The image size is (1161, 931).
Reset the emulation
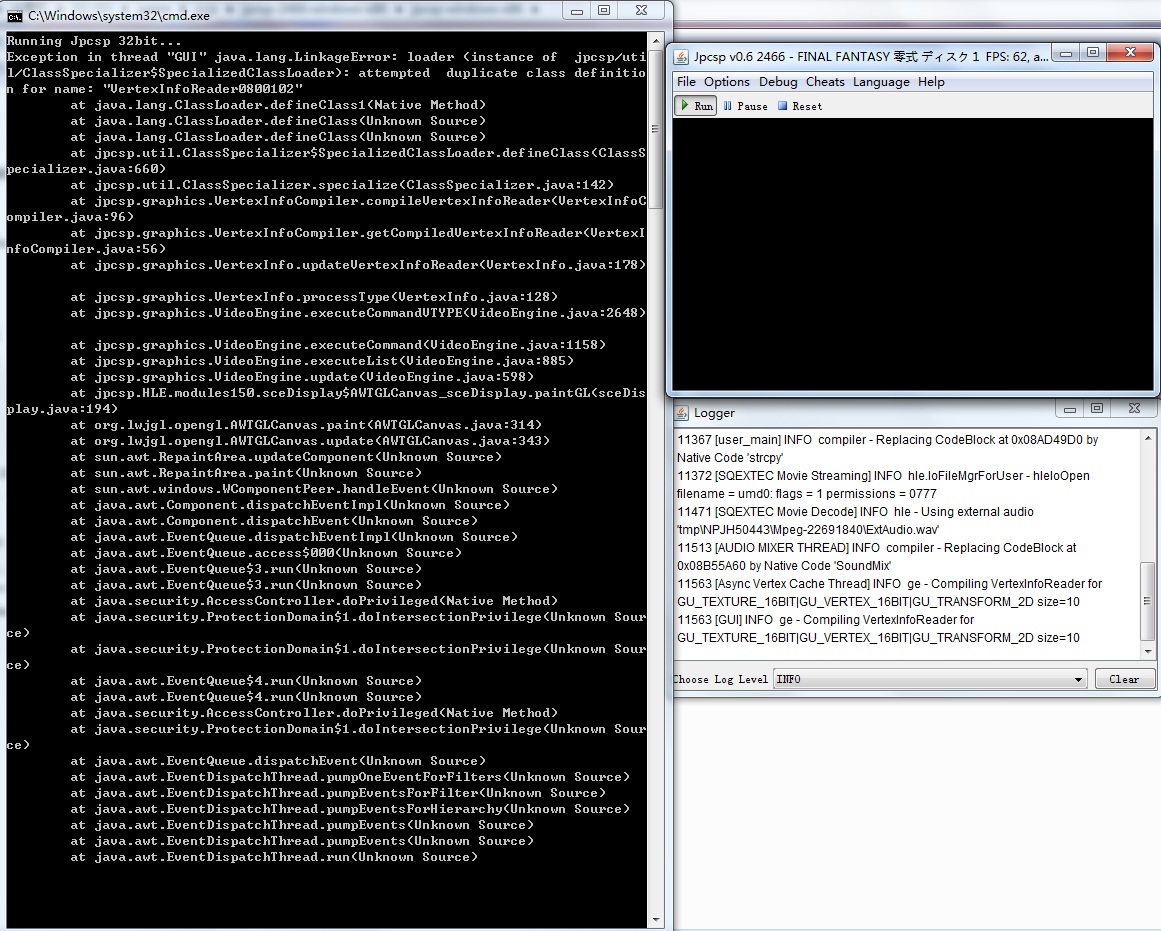[x=800, y=106]
